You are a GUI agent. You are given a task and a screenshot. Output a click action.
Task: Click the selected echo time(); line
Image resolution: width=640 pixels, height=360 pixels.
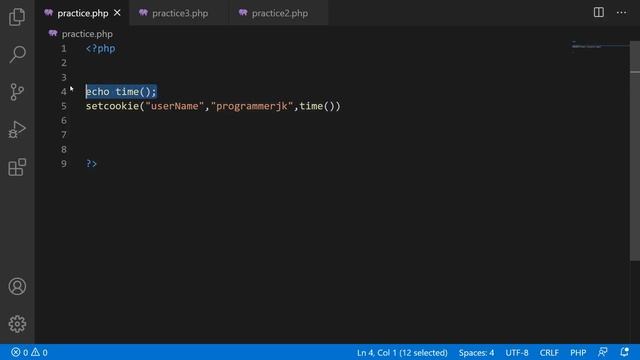121,92
